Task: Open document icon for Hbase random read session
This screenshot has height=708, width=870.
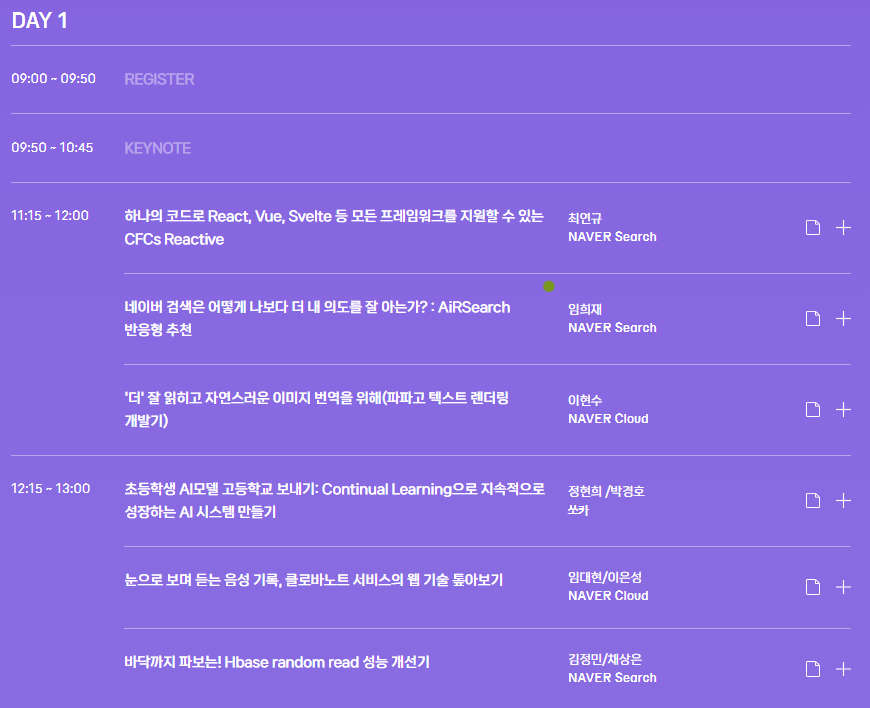Action: tap(813, 669)
